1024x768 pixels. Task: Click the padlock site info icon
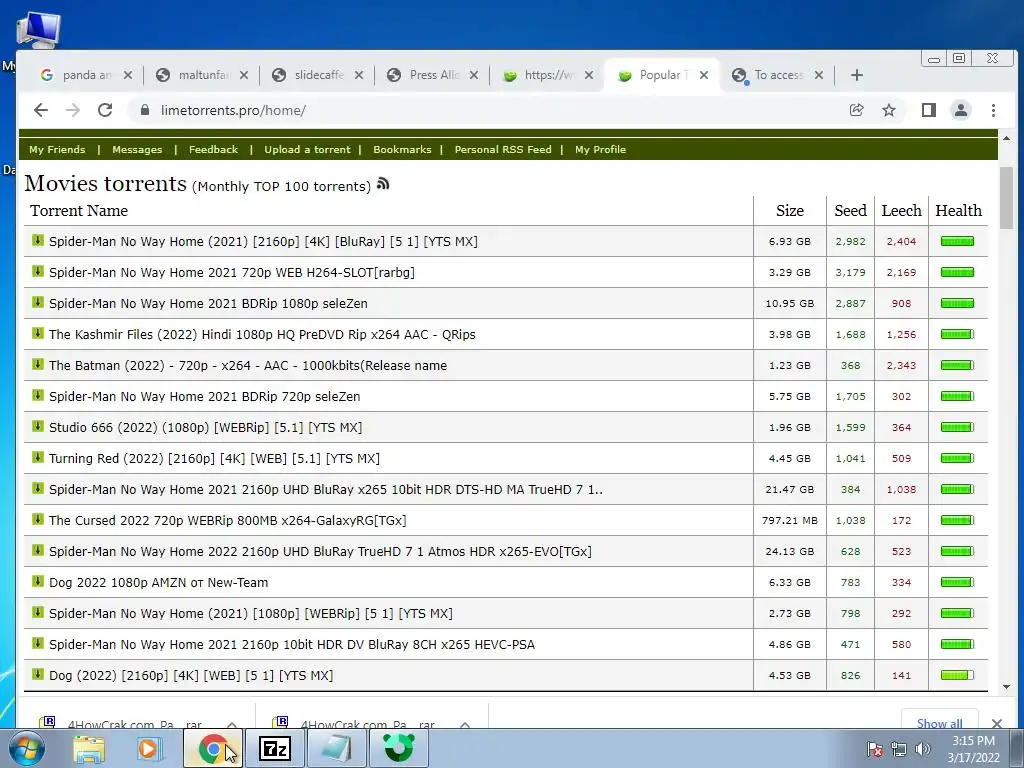coord(144,110)
